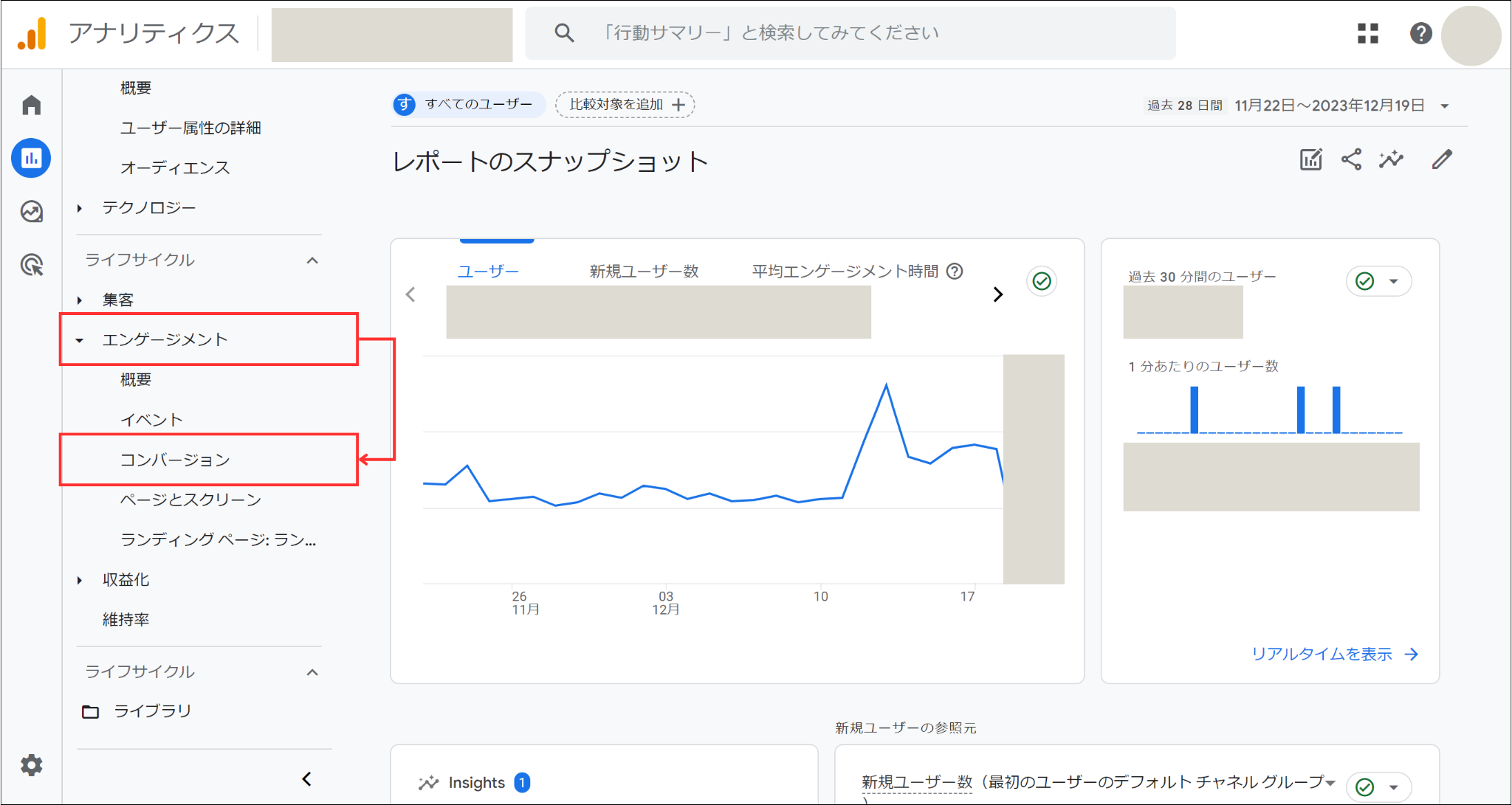Select the Reports bar chart icon

click(31, 158)
